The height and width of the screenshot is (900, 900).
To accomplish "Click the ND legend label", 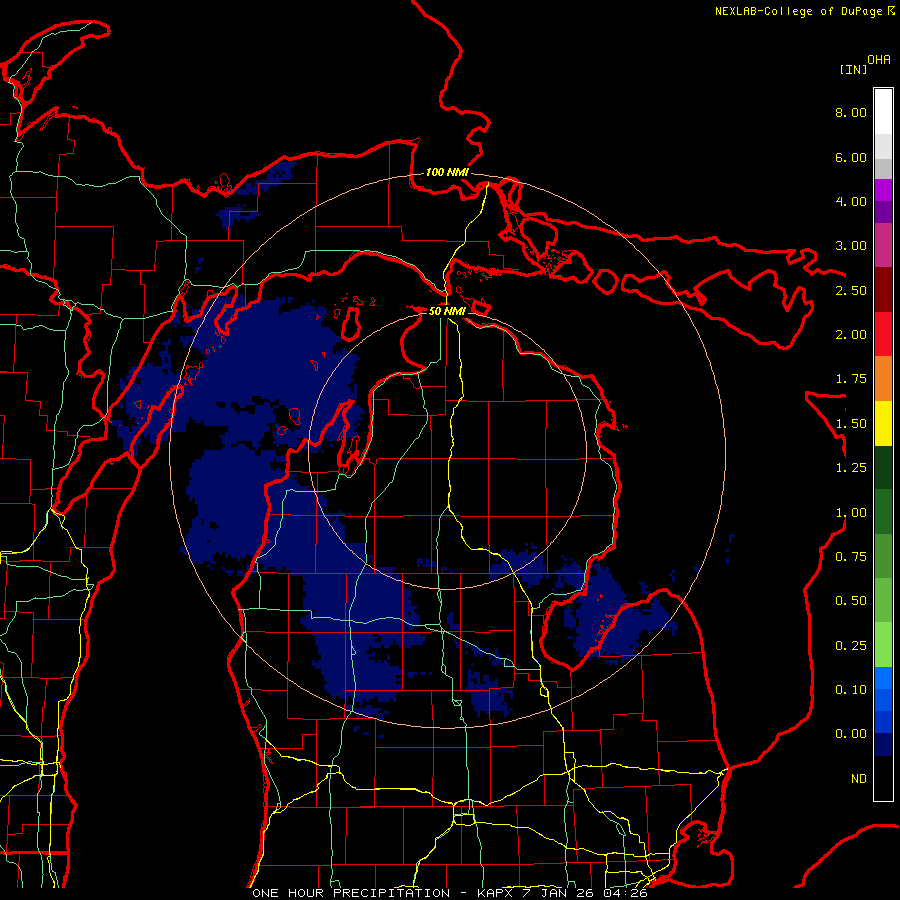I will [x=859, y=779].
